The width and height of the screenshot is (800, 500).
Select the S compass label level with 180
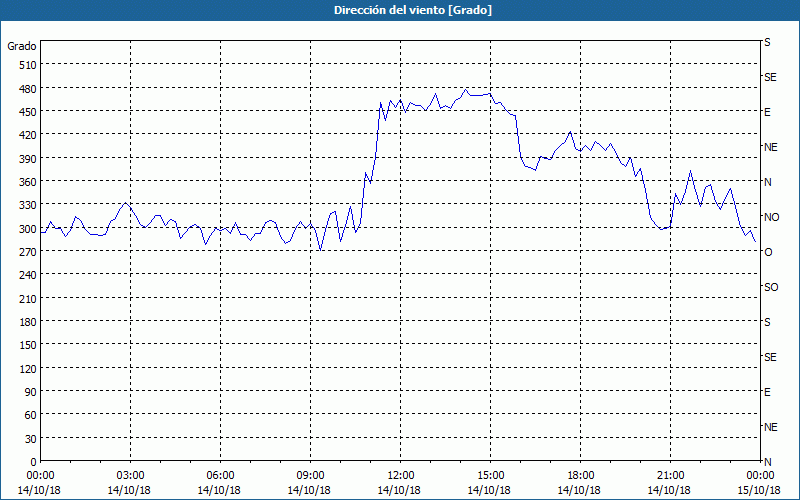click(767, 322)
